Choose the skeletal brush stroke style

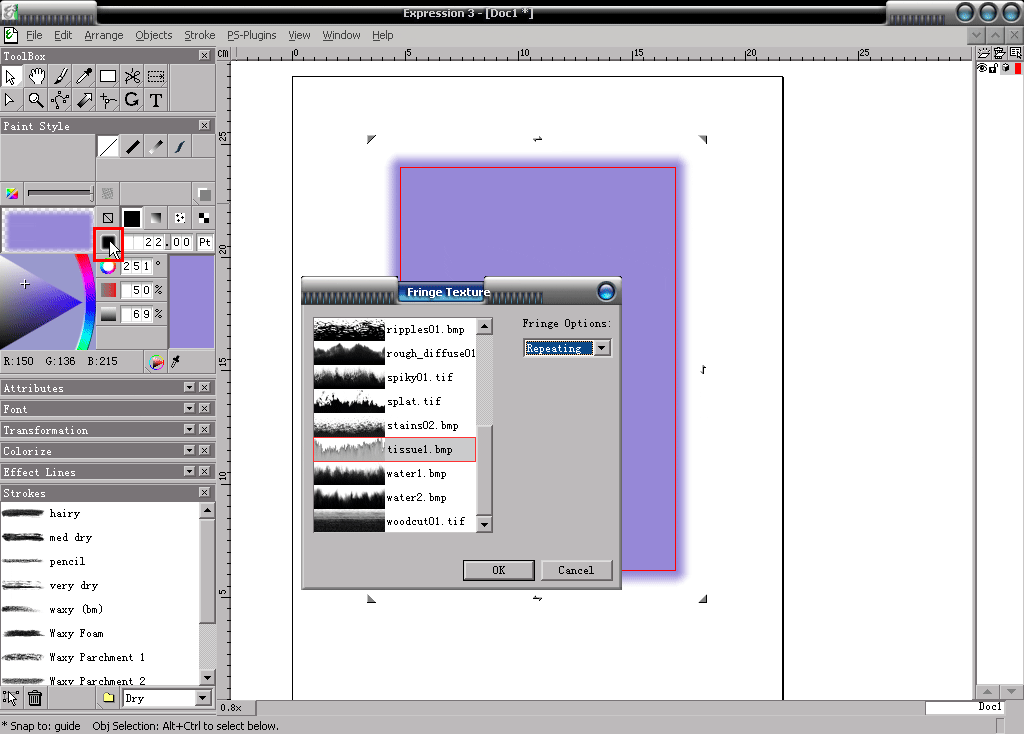coord(180,147)
